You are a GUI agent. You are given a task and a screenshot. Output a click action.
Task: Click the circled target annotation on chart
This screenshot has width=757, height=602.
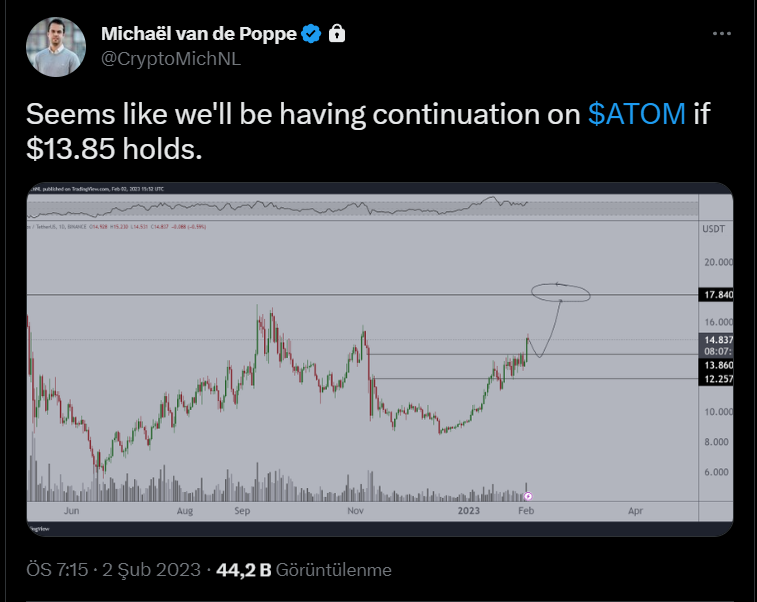coord(561,292)
